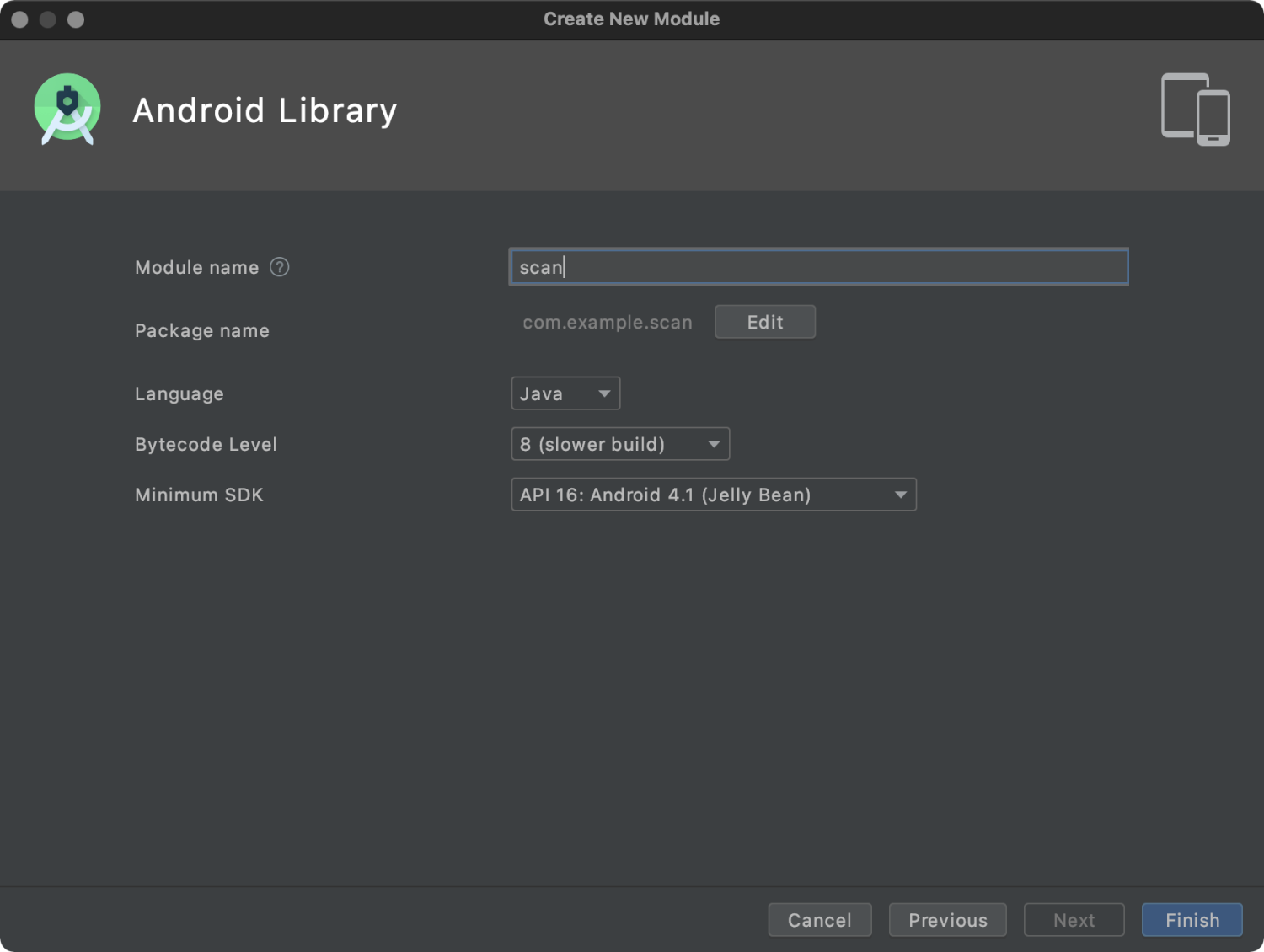Click Finish to create the library module
The image size is (1264, 952).
tap(1192, 920)
